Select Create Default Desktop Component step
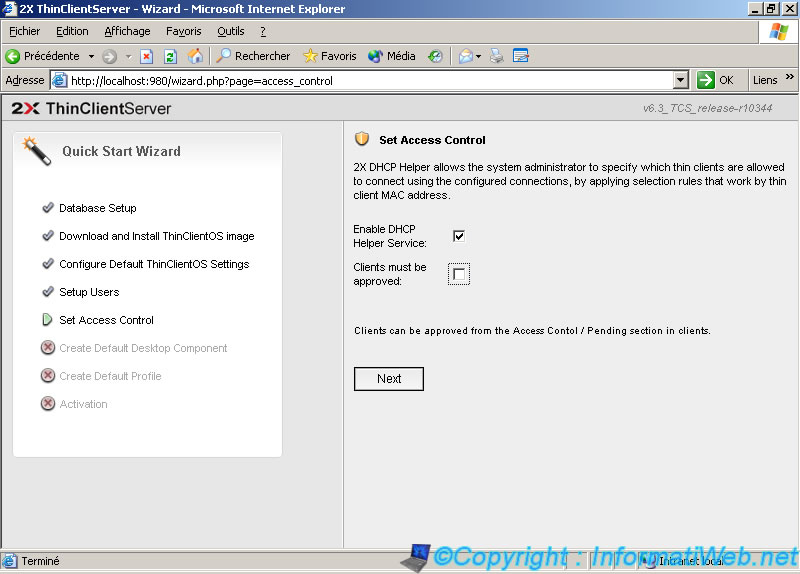 (x=143, y=348)
